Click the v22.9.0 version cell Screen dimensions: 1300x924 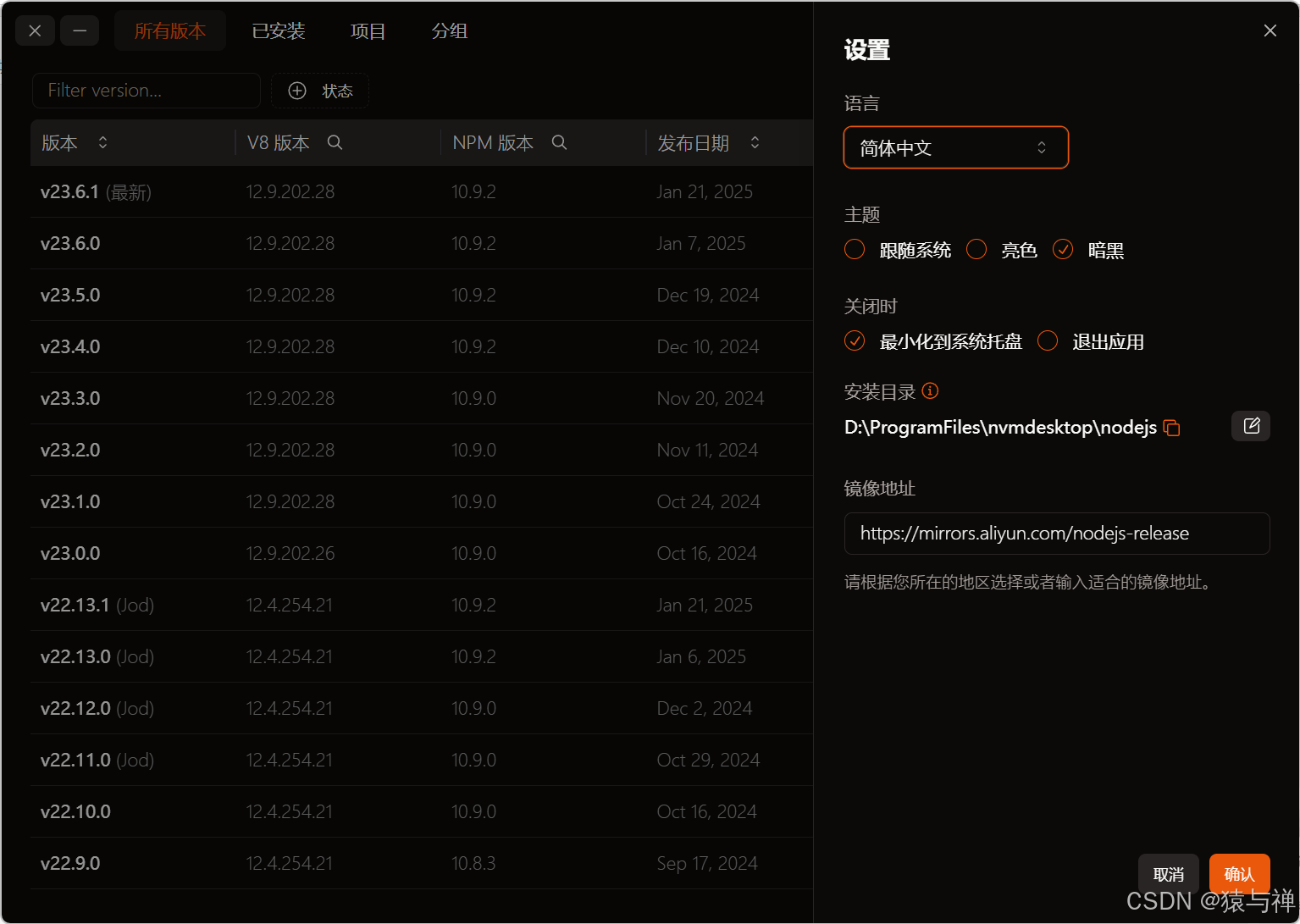pyautogui.click(x=70, y=864)
